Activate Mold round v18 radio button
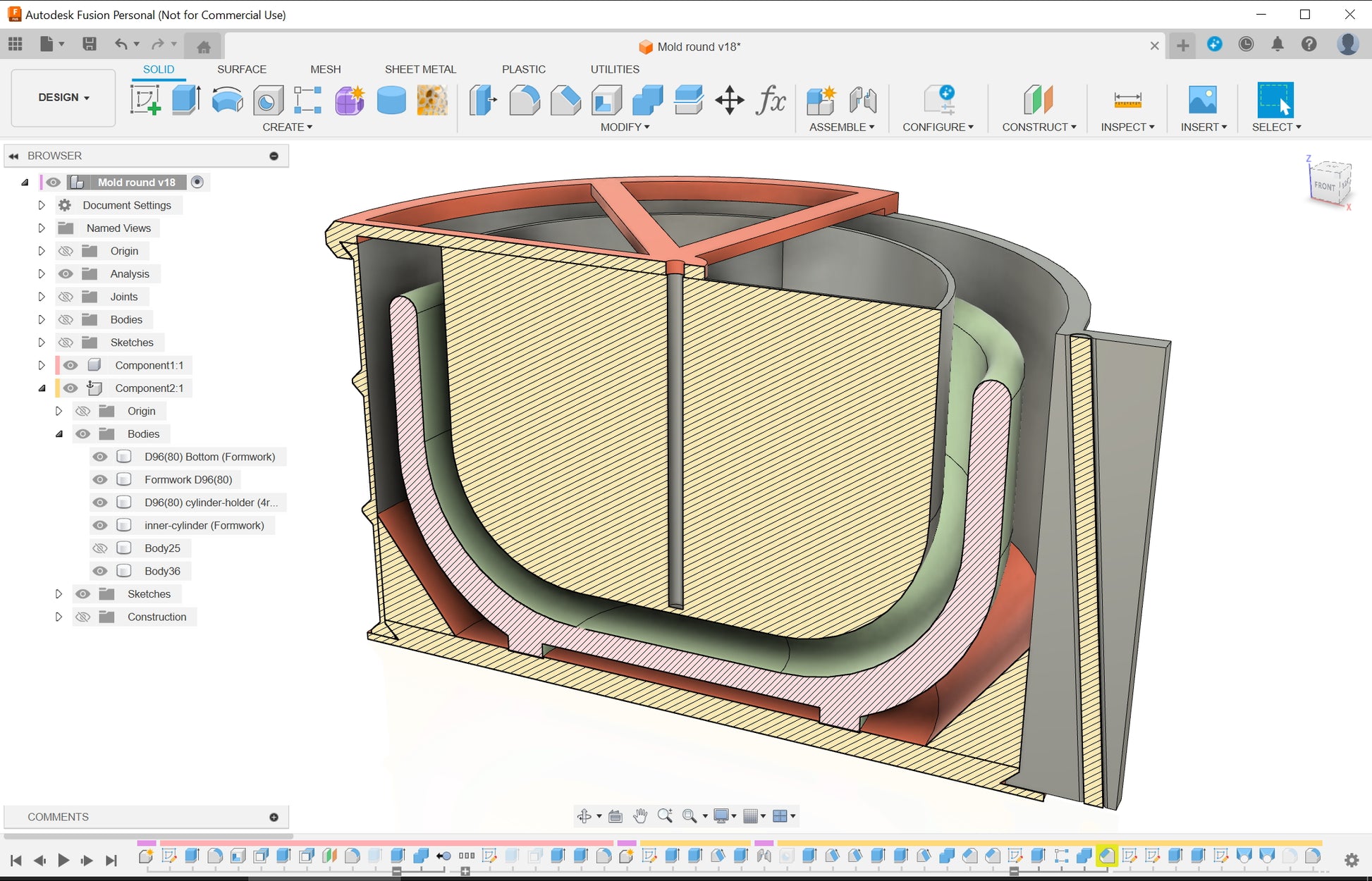Viewport: 1372px width, 881px height. [197, 182]
